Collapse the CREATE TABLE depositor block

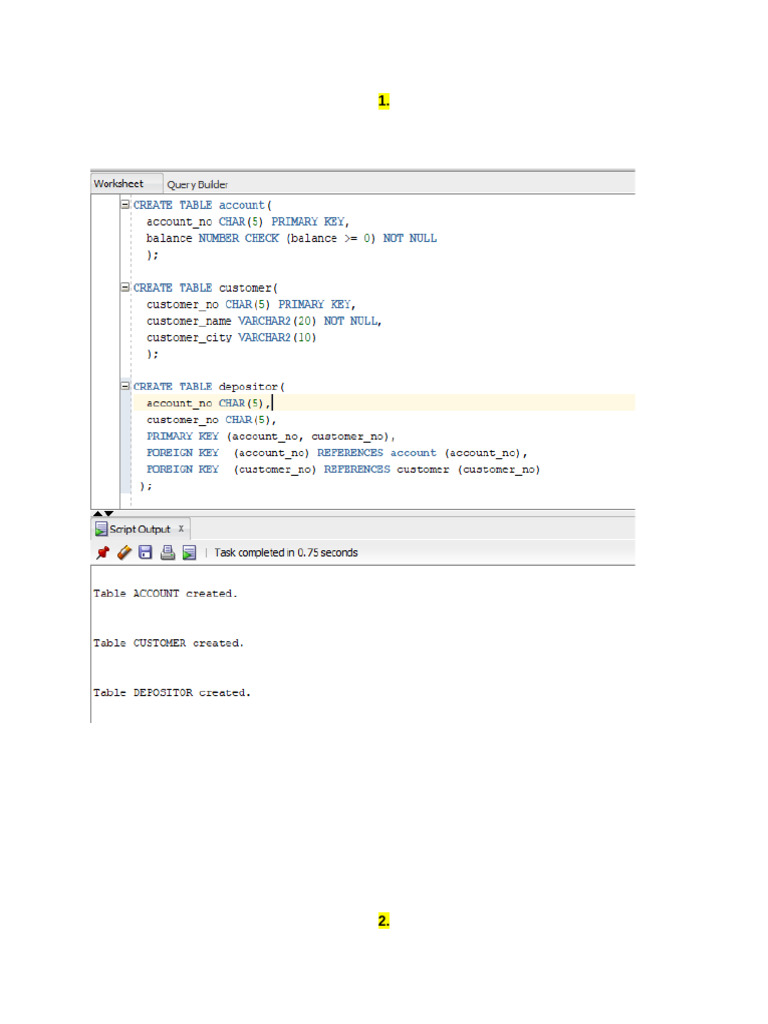click(x=125, y=386)
